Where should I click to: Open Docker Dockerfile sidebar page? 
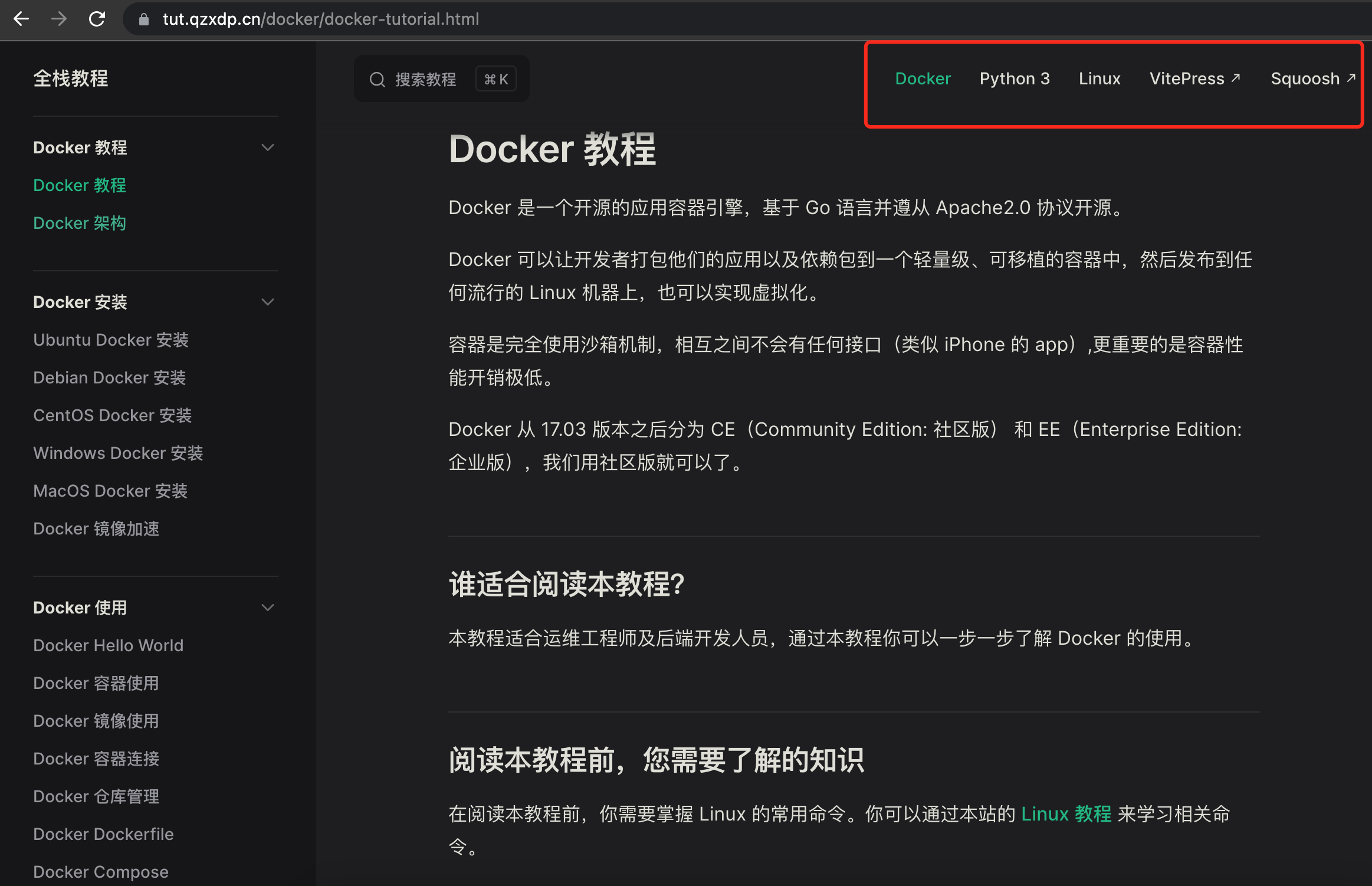(103, 834)
